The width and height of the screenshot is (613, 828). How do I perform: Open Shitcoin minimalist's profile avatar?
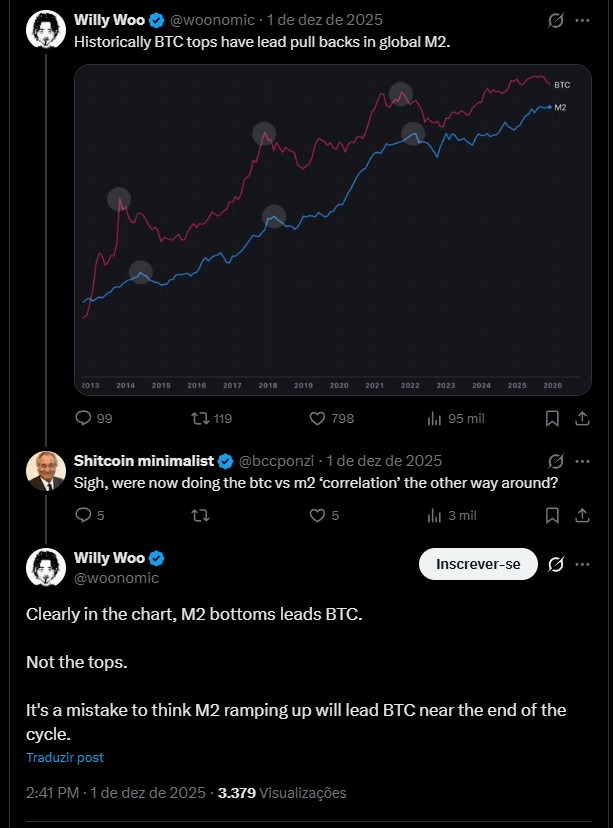[x=45, y=472]
